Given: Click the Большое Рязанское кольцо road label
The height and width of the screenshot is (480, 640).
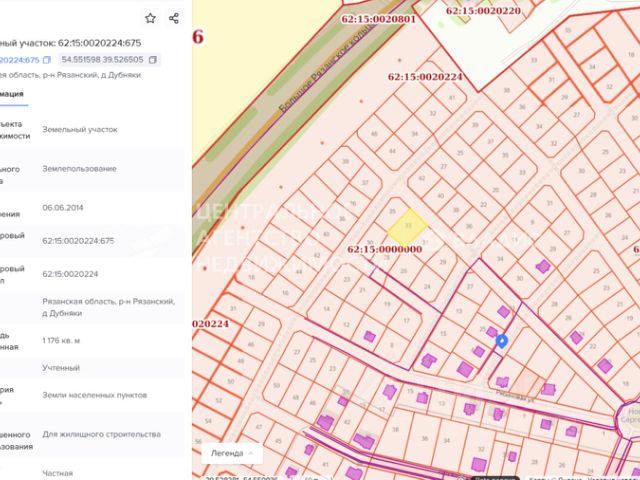Looking at the screenshot, I should [327, 68].
